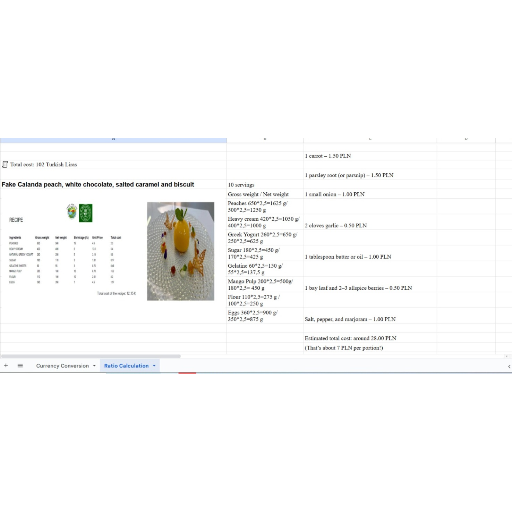Add a new sheet with plus icon
Image resolution: width=512 pixels, height=512 pixels.
[6, 366]
